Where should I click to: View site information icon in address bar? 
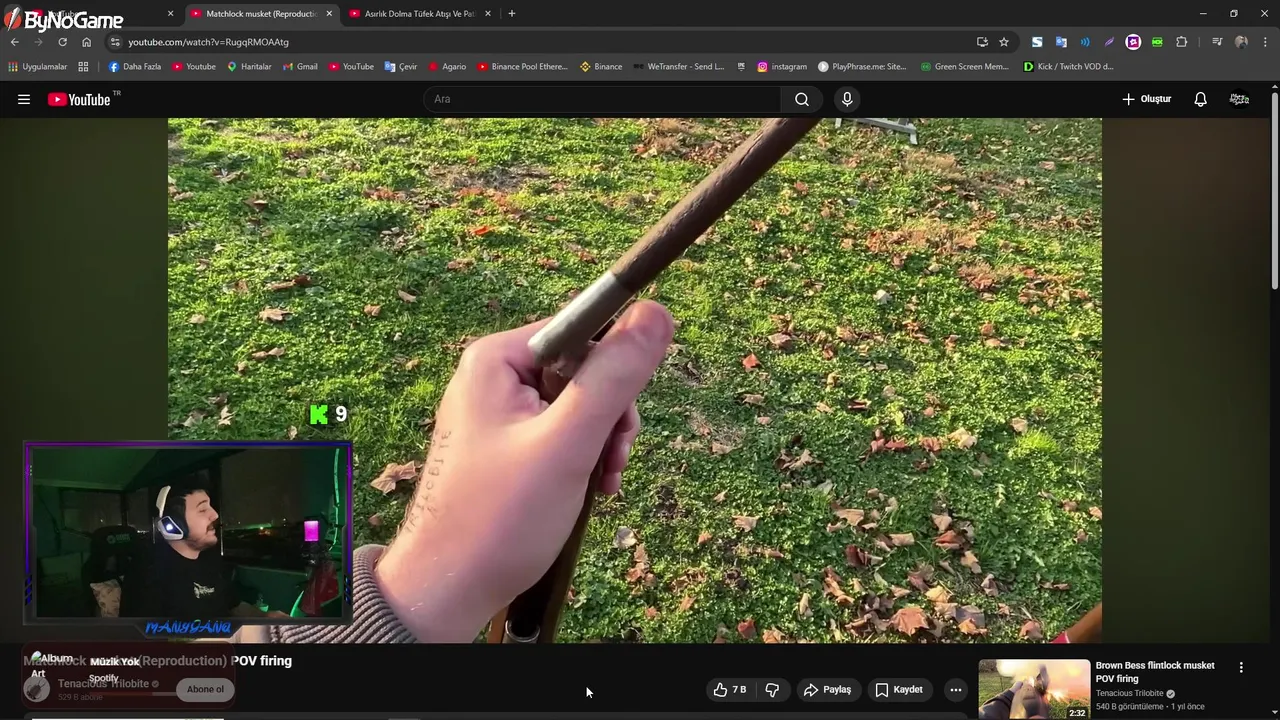point(115,42)
